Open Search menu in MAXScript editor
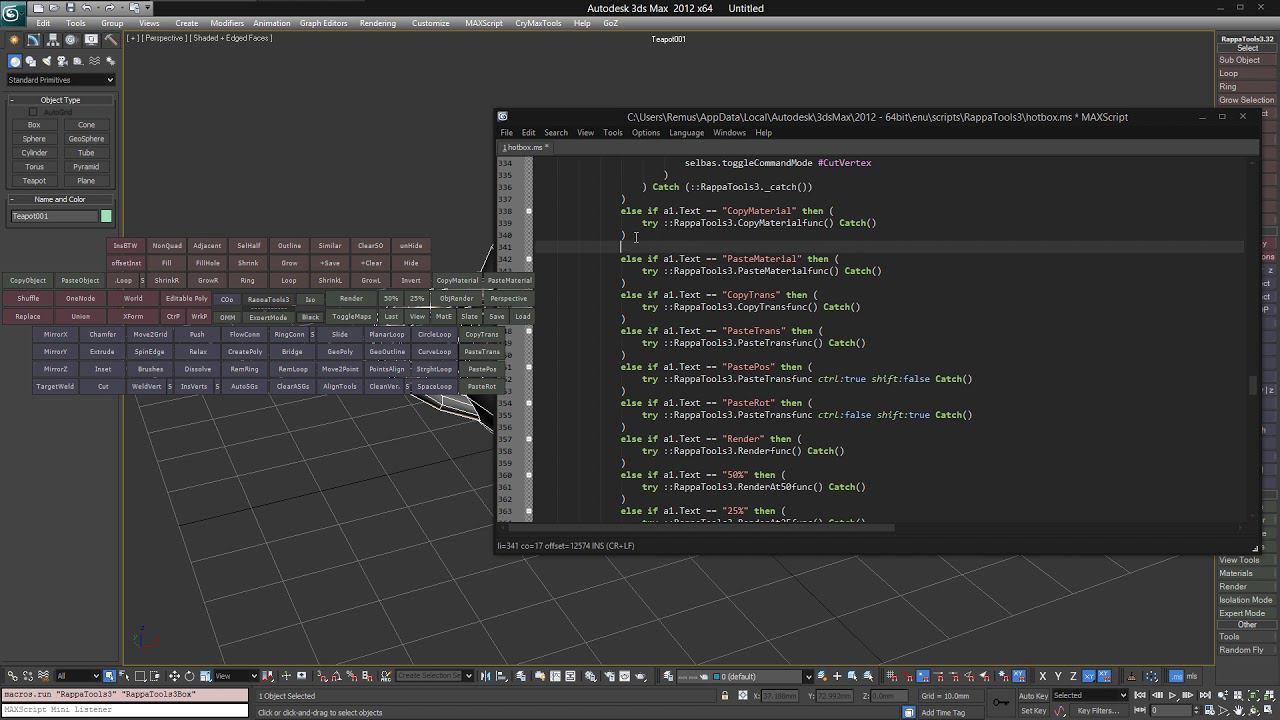The image size is (1280, 720). coord(556,132)
